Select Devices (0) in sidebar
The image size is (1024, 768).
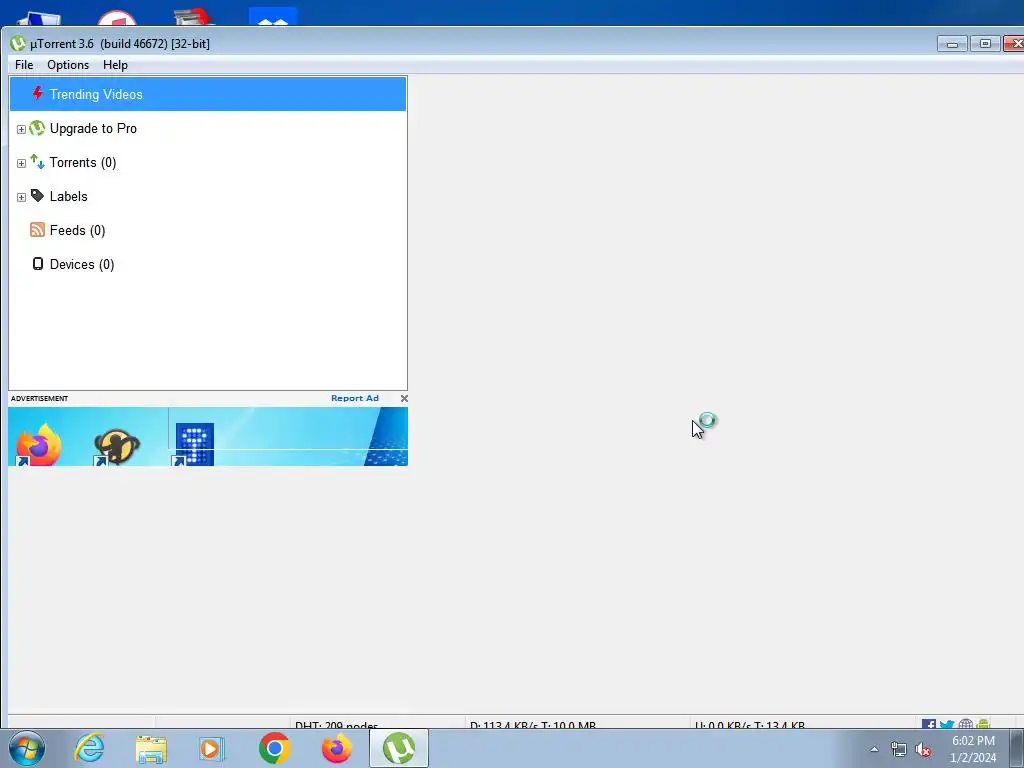82,264
